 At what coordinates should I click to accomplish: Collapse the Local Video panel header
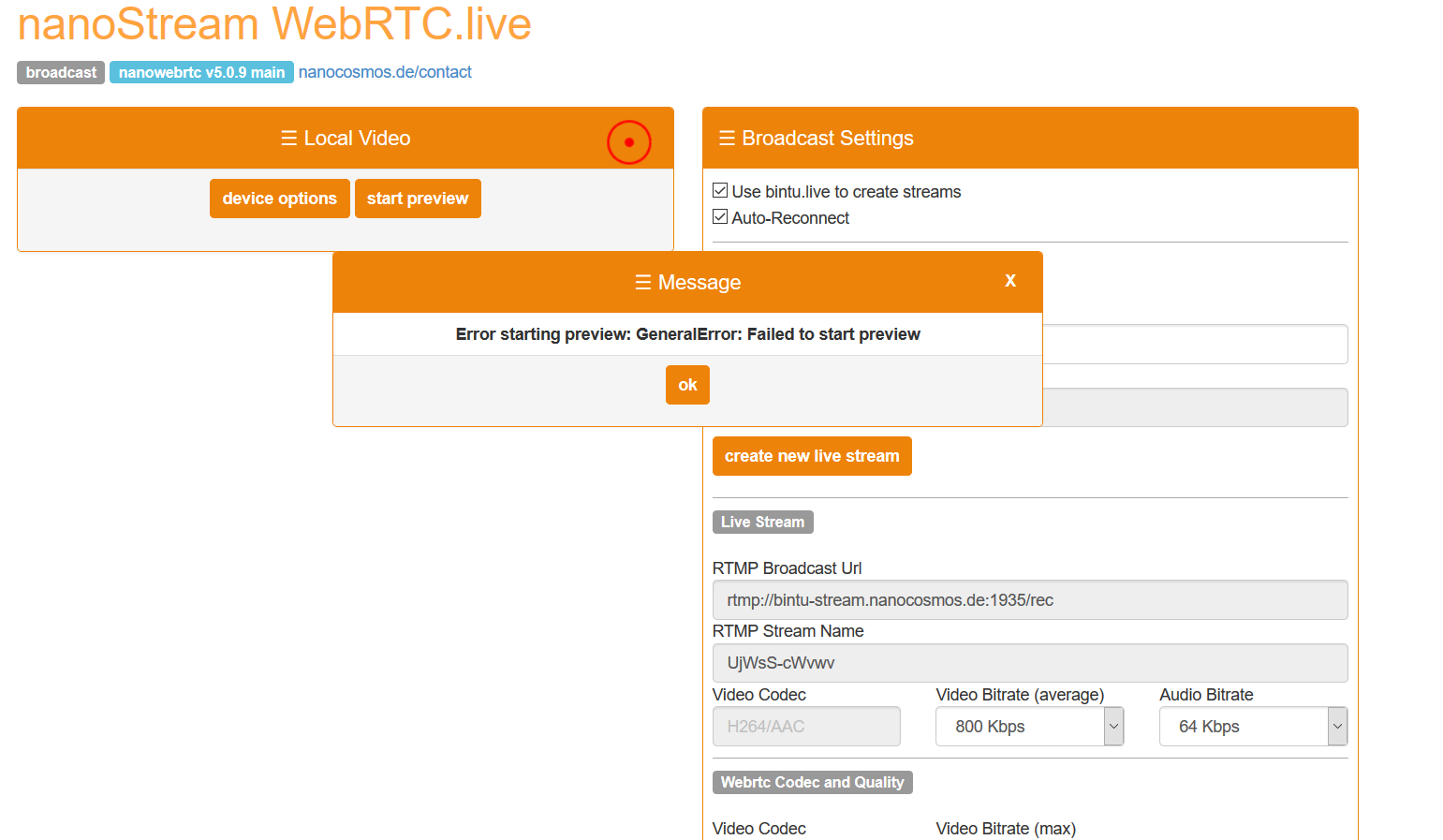click(346, 139)
